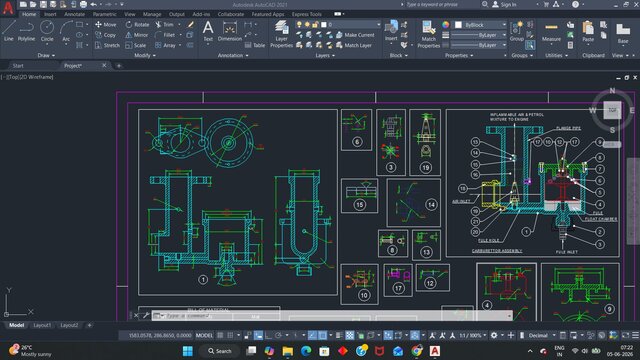The height and width of the screenshot is (360, 640).
Task: Open the Insert ribbon tab
Action: click(x=50, y=14)
